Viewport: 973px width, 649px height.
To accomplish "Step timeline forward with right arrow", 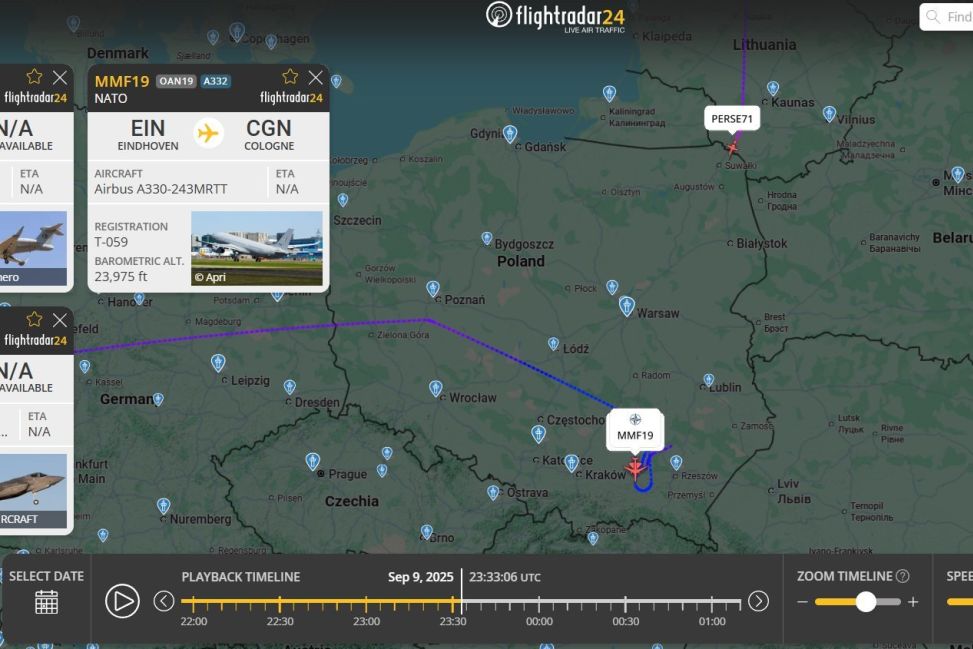I will 758,601.
